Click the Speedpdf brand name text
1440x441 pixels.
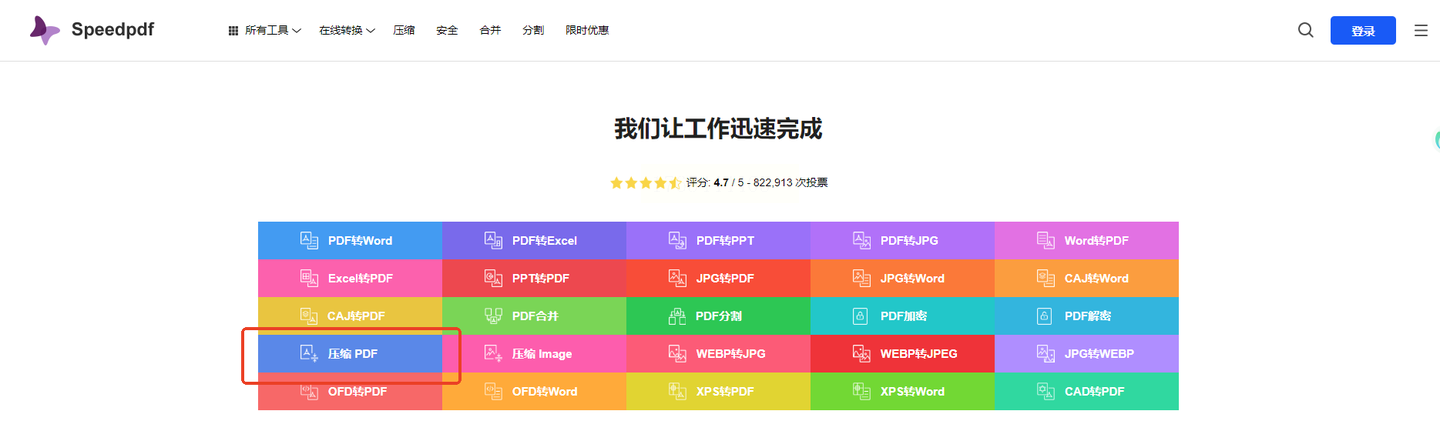pos(113,30)
